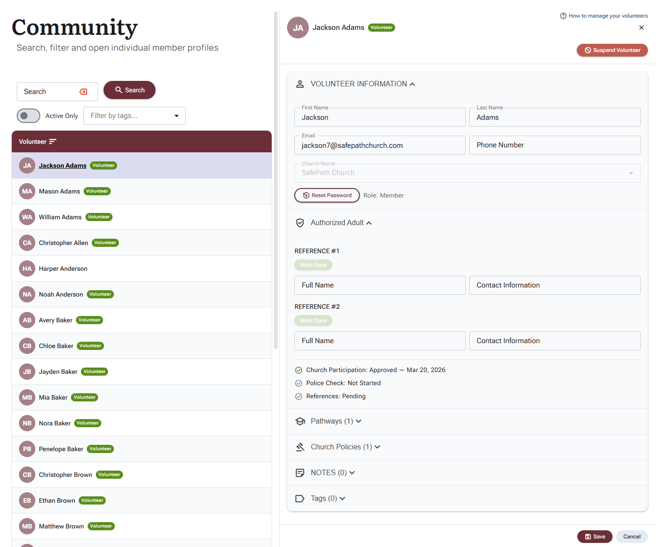Collapse the Authorized Adult section

(369, 223)
